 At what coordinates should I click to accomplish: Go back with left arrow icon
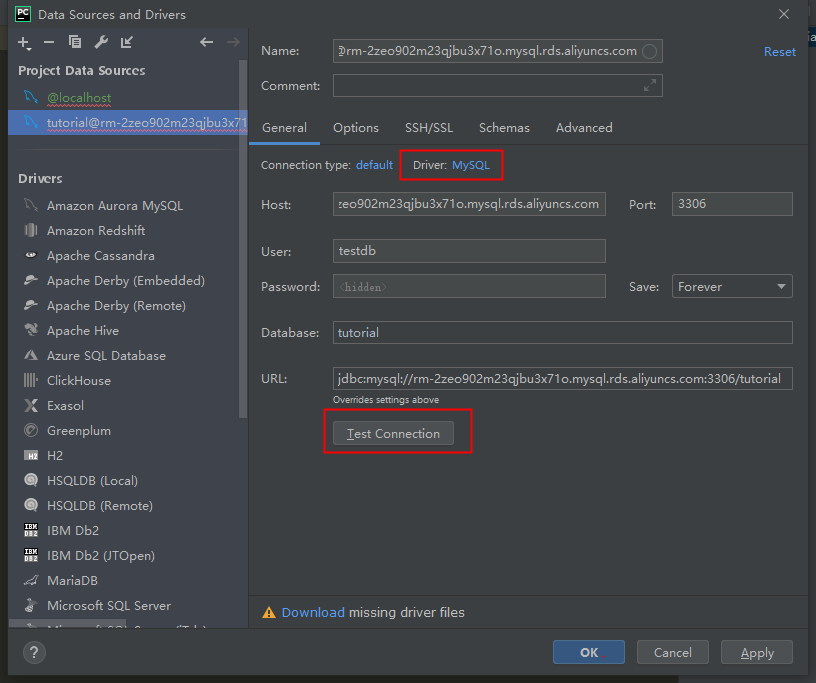click(207, 42)
